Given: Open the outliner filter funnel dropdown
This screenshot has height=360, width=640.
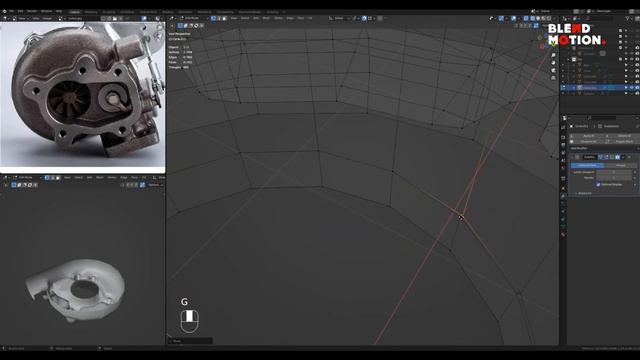Looking at the screenshot, I should [629, 18].
